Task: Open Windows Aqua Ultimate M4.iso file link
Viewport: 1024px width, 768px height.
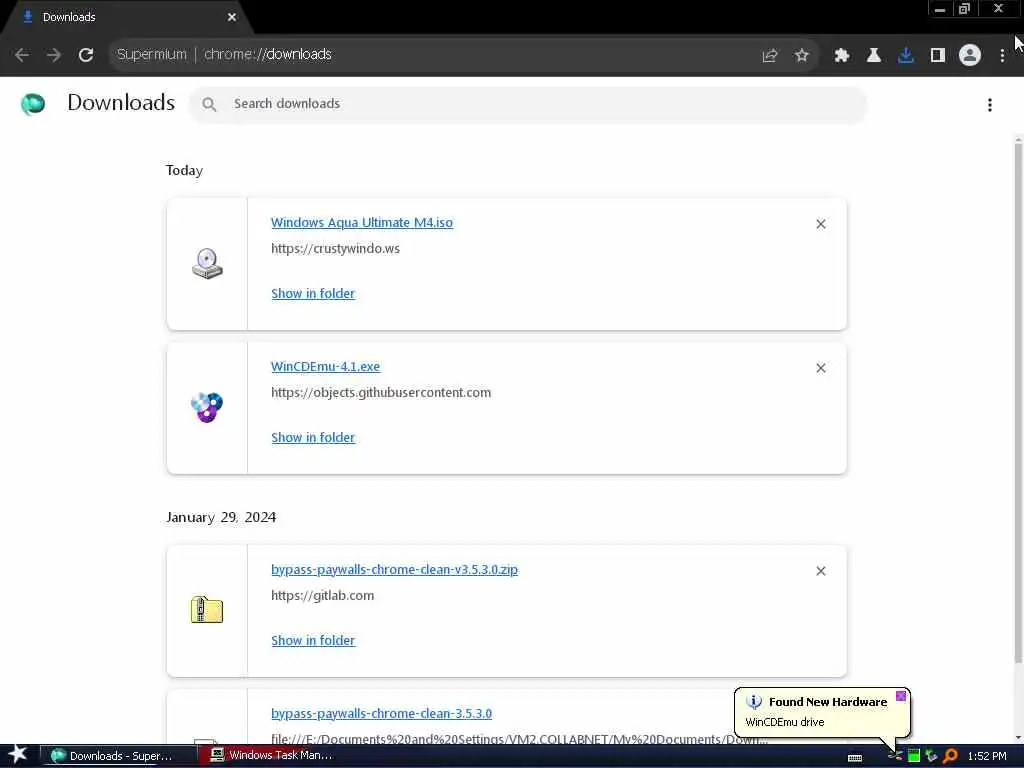Action: click(x=362, y=223)
